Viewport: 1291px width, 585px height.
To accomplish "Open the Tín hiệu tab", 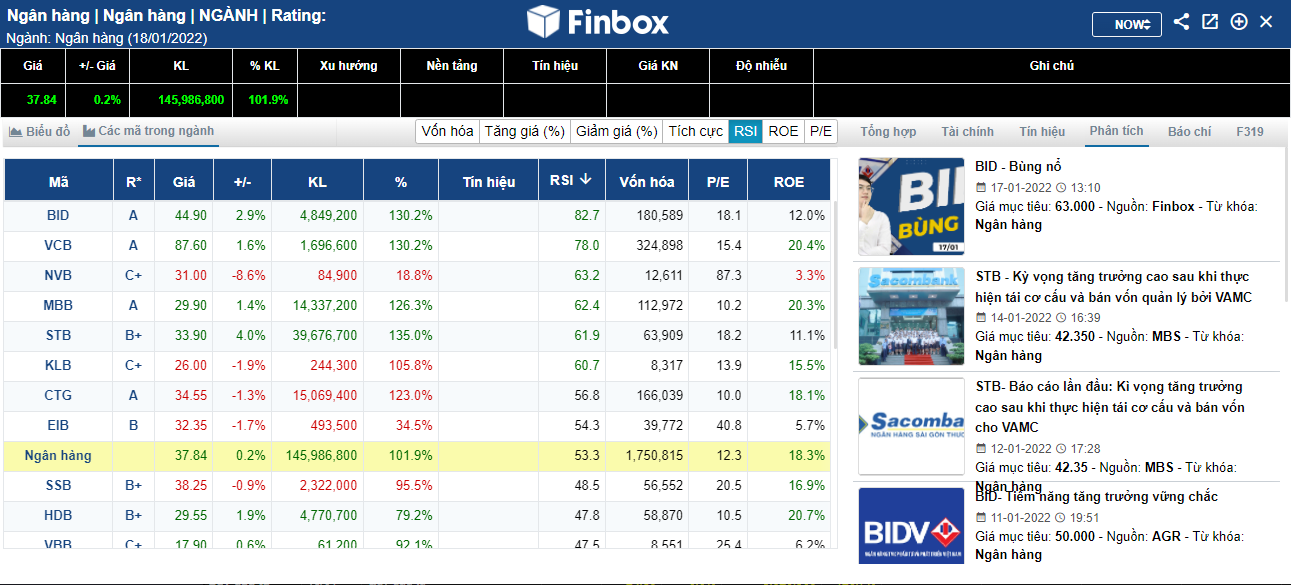I will click(x=1042, y=132).
